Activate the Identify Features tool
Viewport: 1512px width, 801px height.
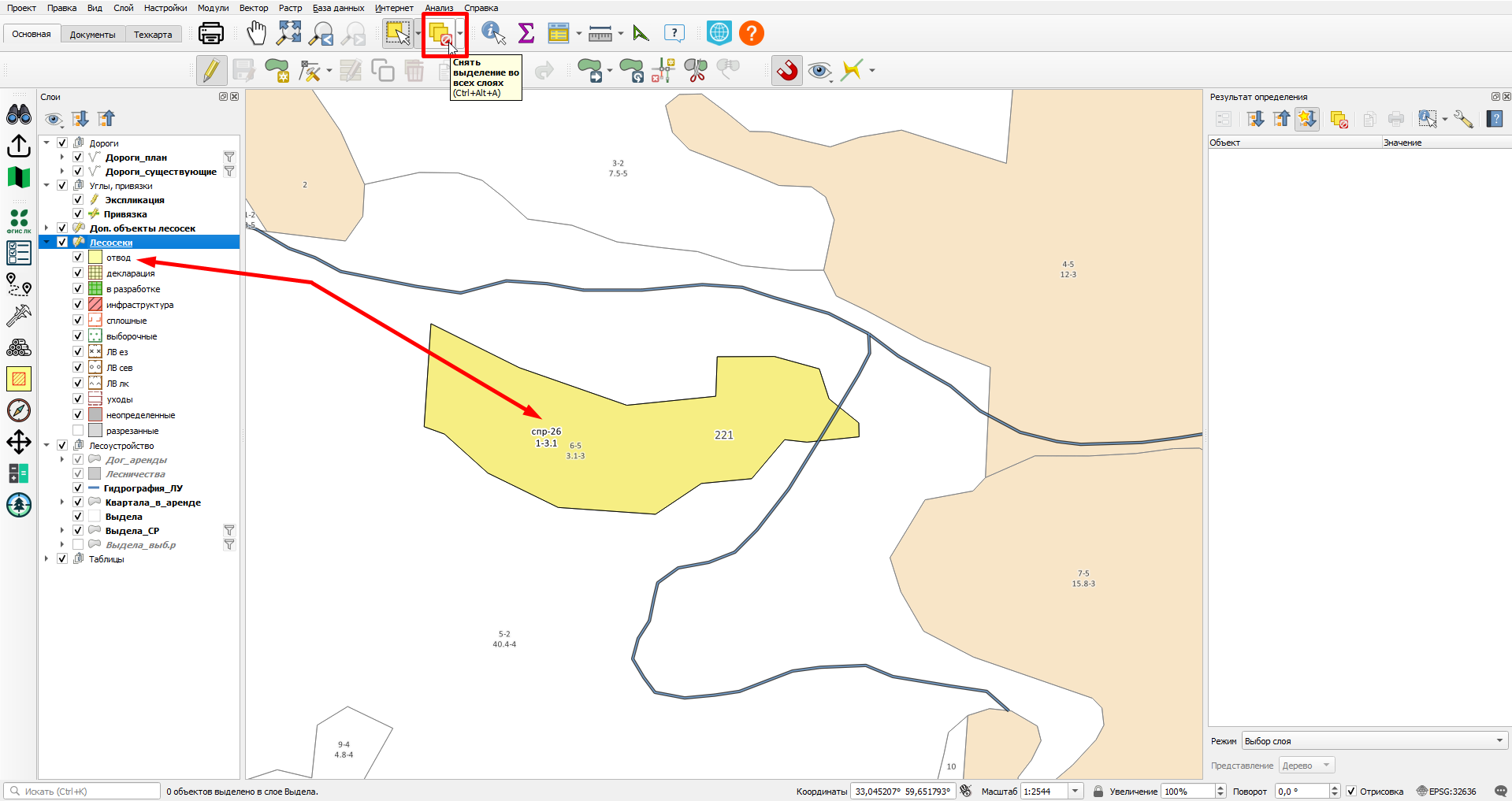point(493,33)
